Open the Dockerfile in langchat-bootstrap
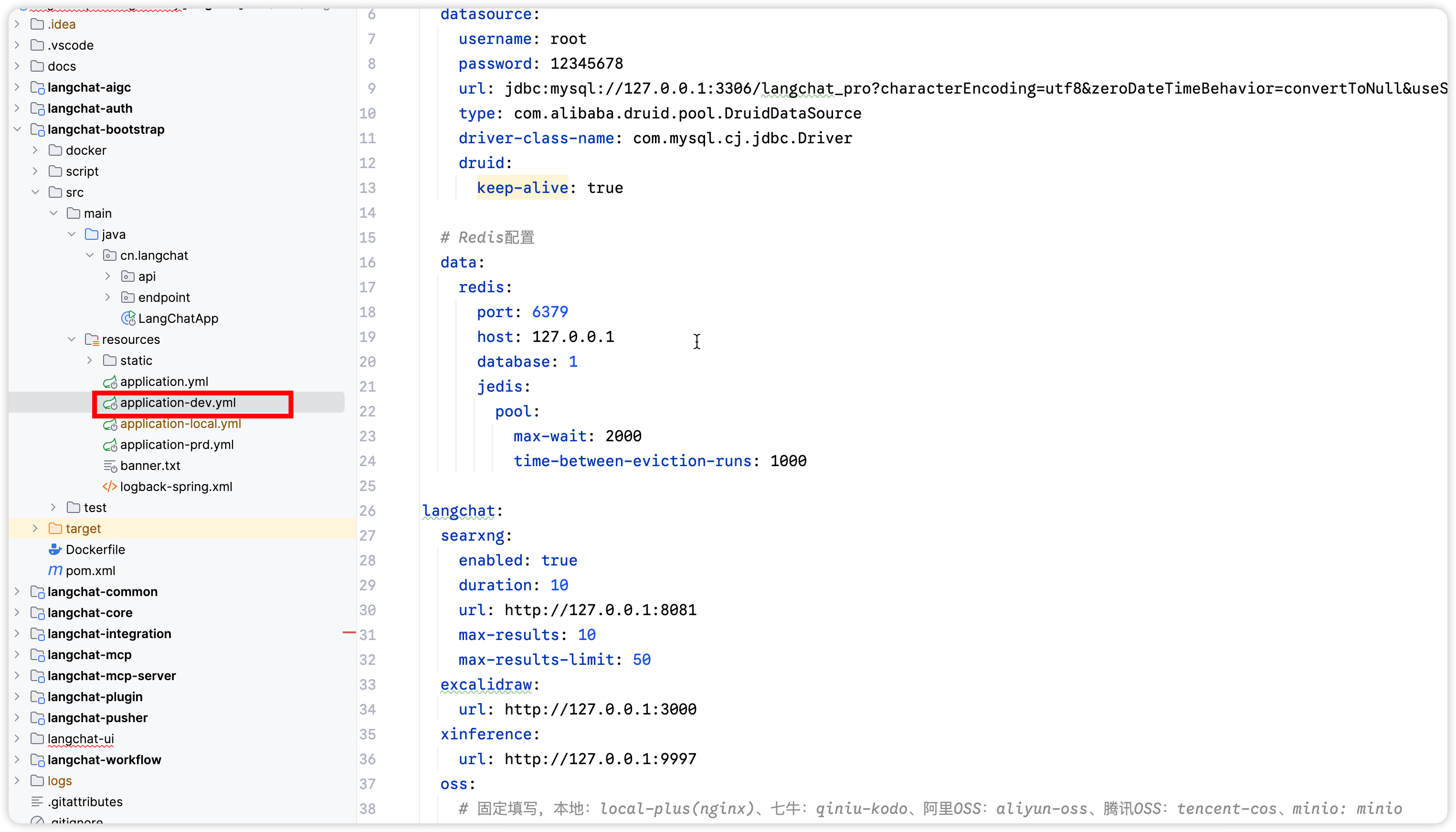 [x=95, y=549]
